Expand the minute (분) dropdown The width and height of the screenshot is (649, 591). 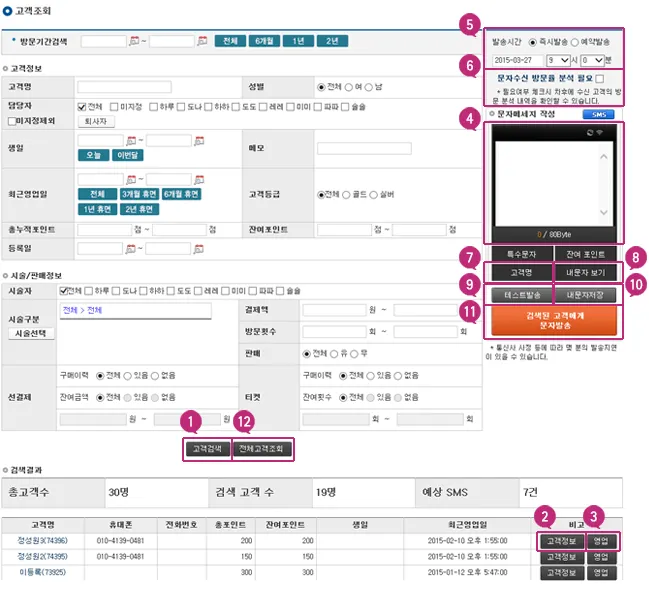[x=592, y=60]
